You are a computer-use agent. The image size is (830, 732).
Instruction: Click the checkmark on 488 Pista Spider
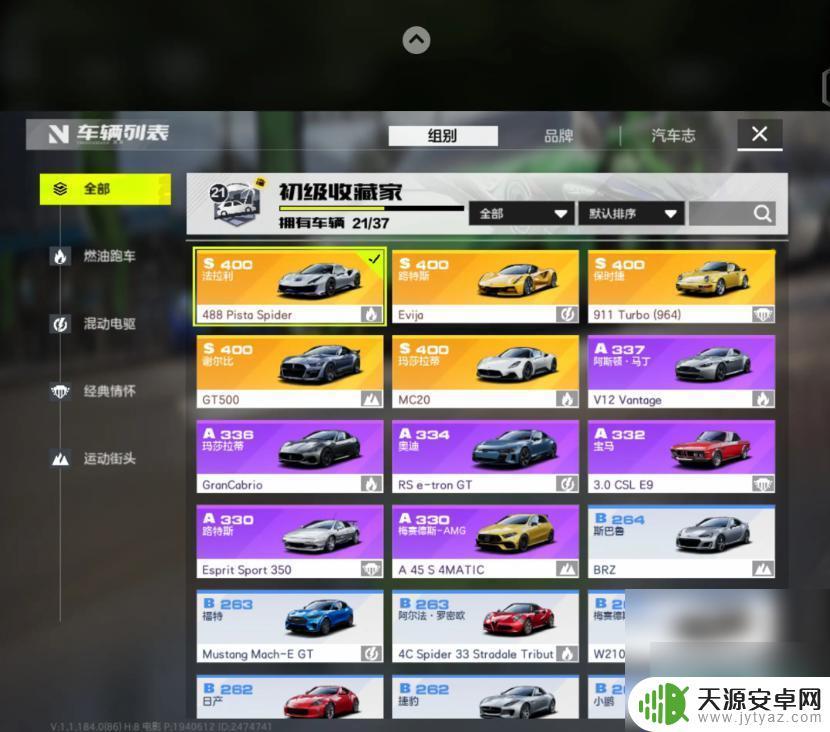[374, 259]
